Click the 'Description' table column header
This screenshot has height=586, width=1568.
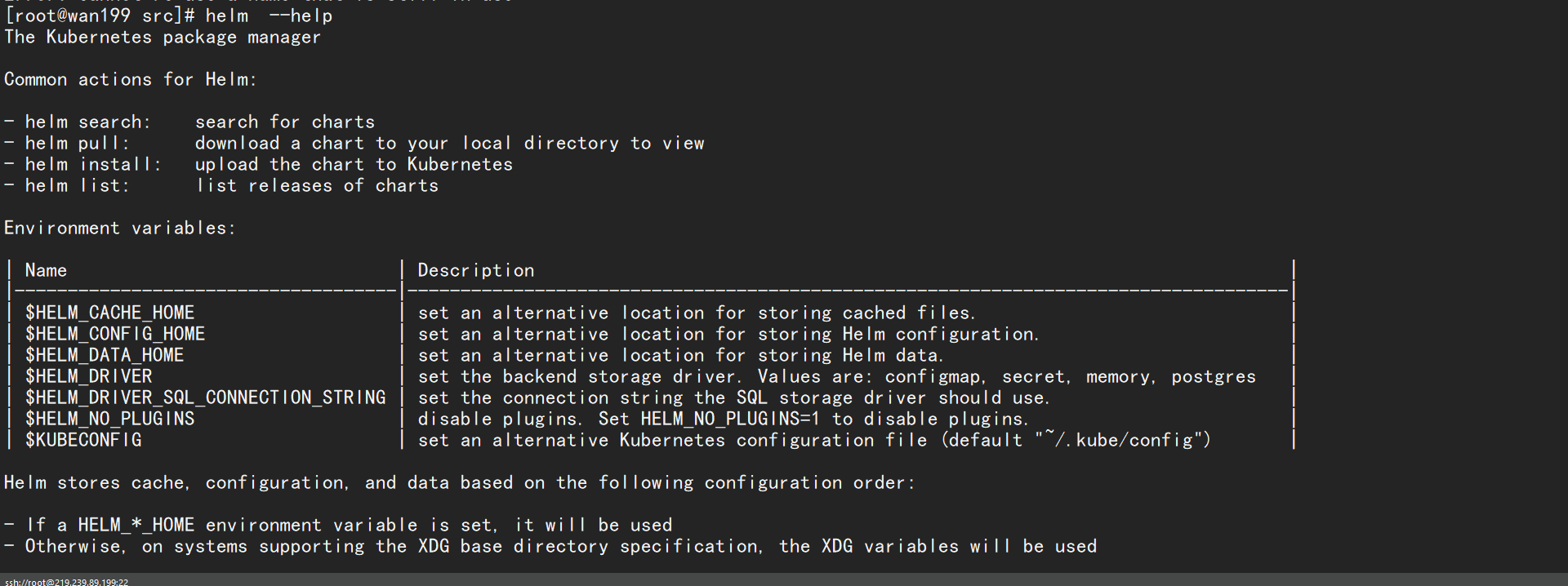[475, 270]
